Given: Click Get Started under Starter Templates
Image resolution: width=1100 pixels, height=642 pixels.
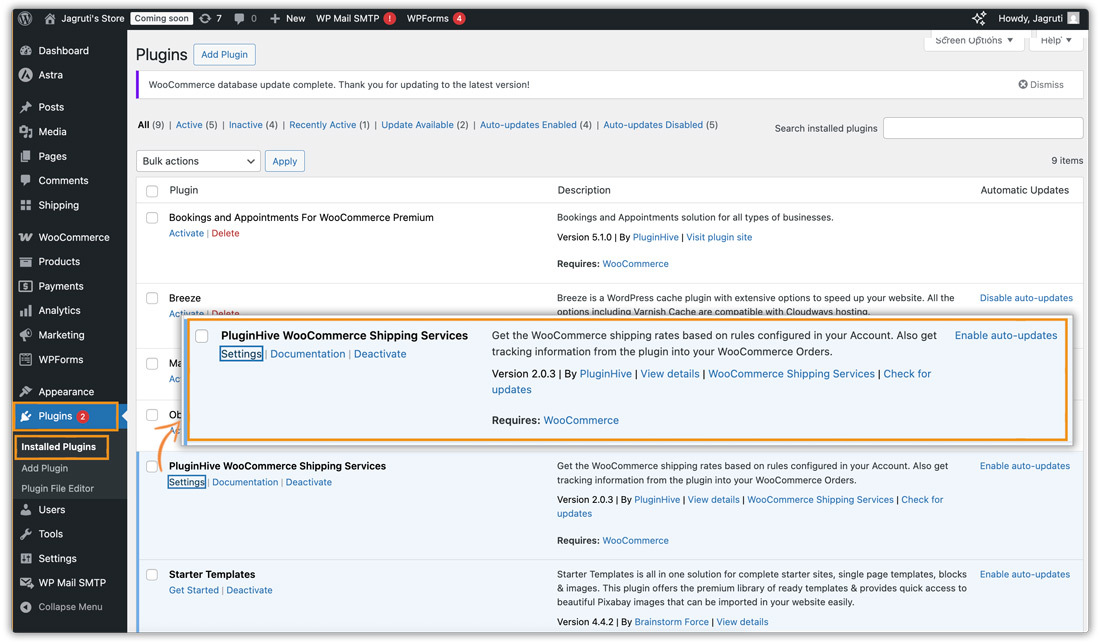Looking at the screenshot, I should 194,591.
